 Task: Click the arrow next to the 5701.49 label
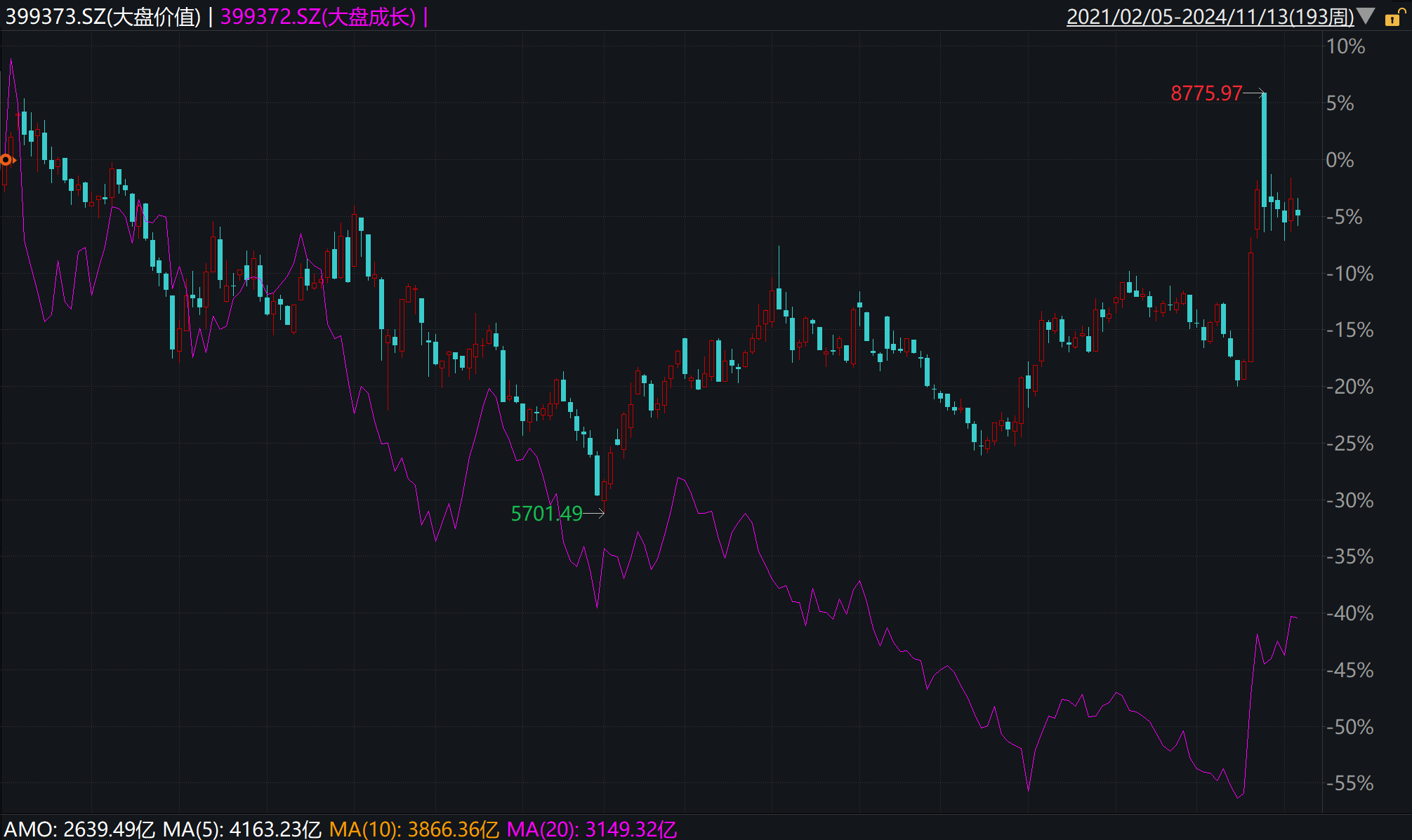point(594,514)
